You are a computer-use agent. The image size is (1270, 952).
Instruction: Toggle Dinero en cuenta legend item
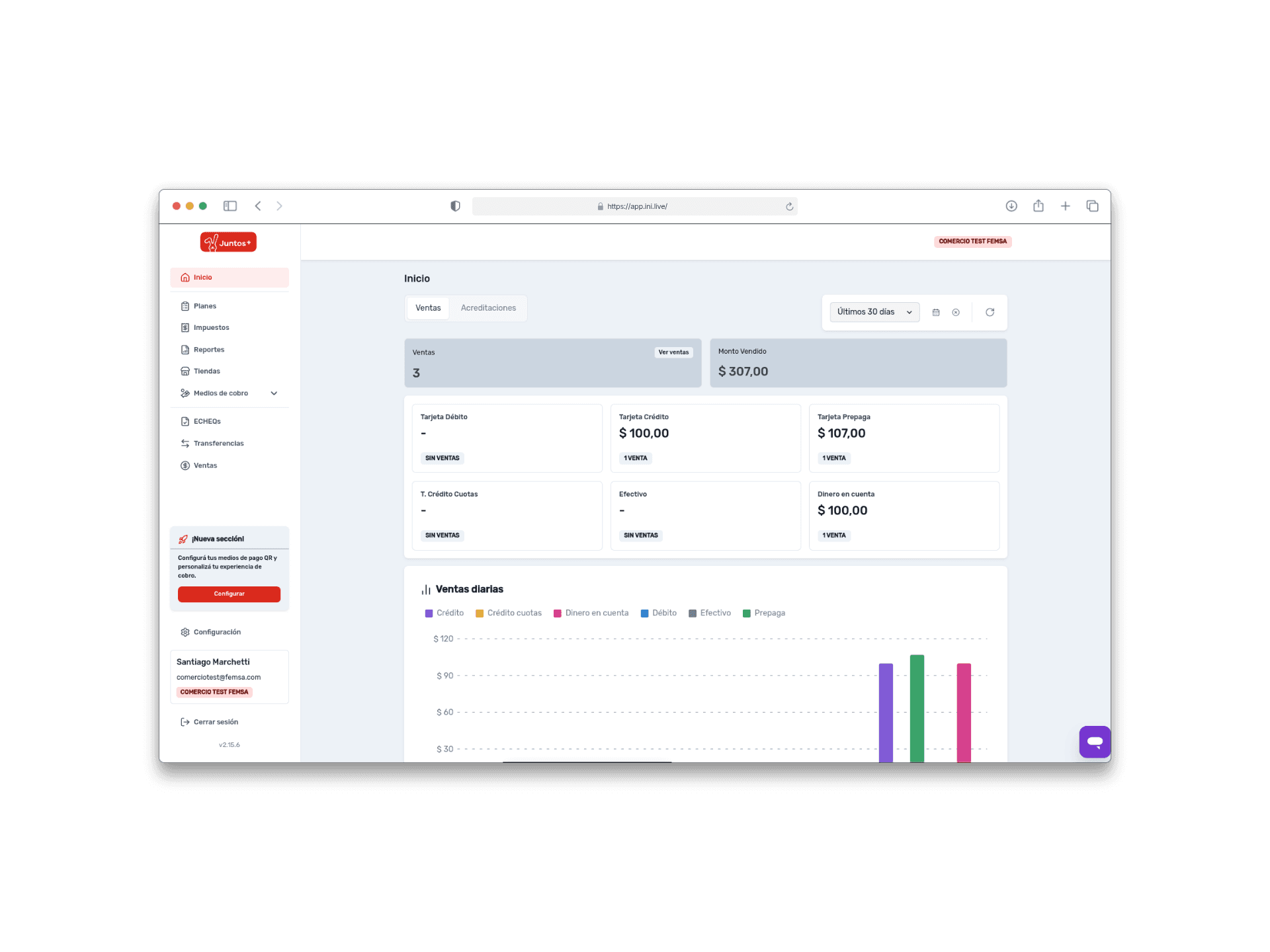pos(596,613)
